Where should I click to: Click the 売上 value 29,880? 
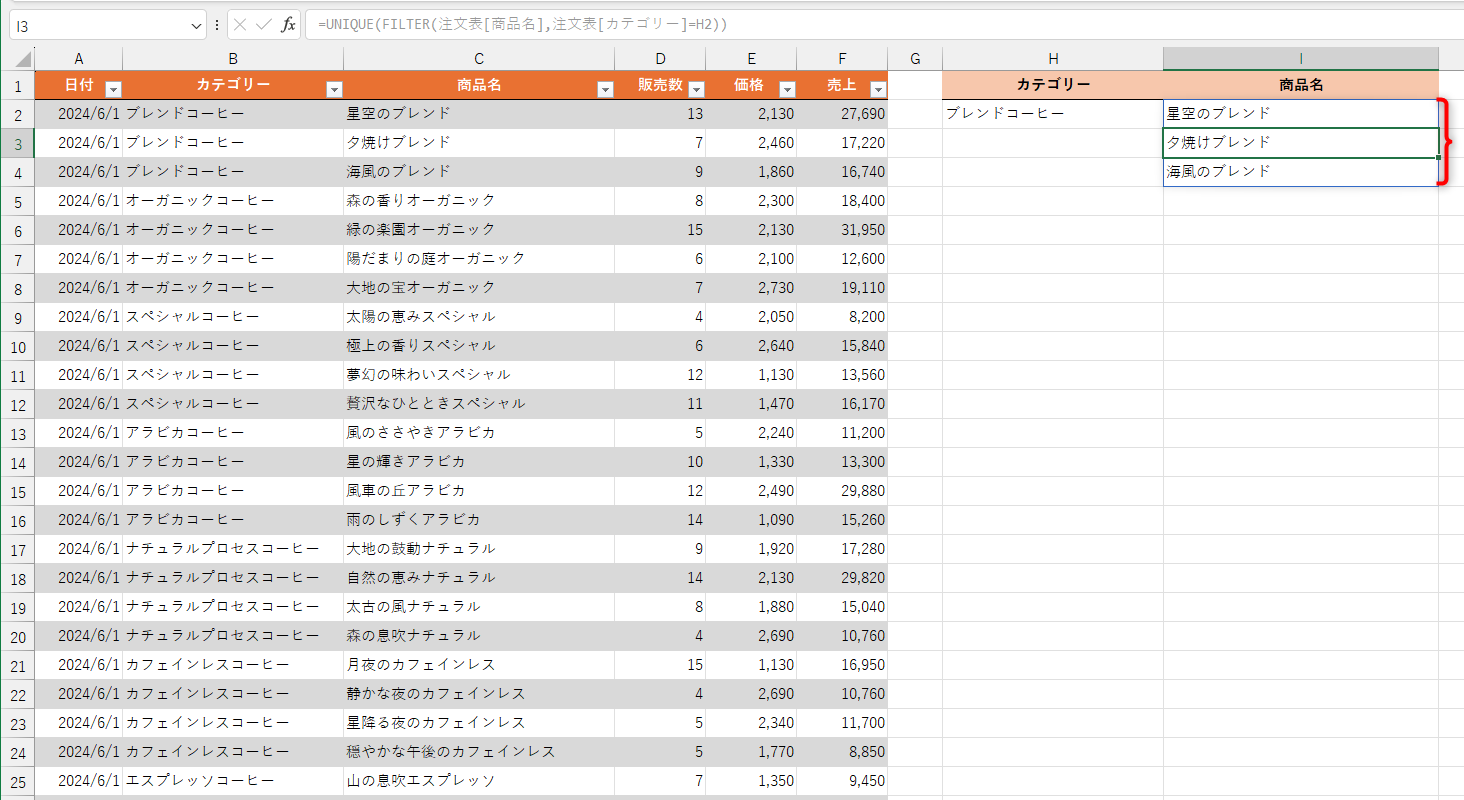(842, 491)
